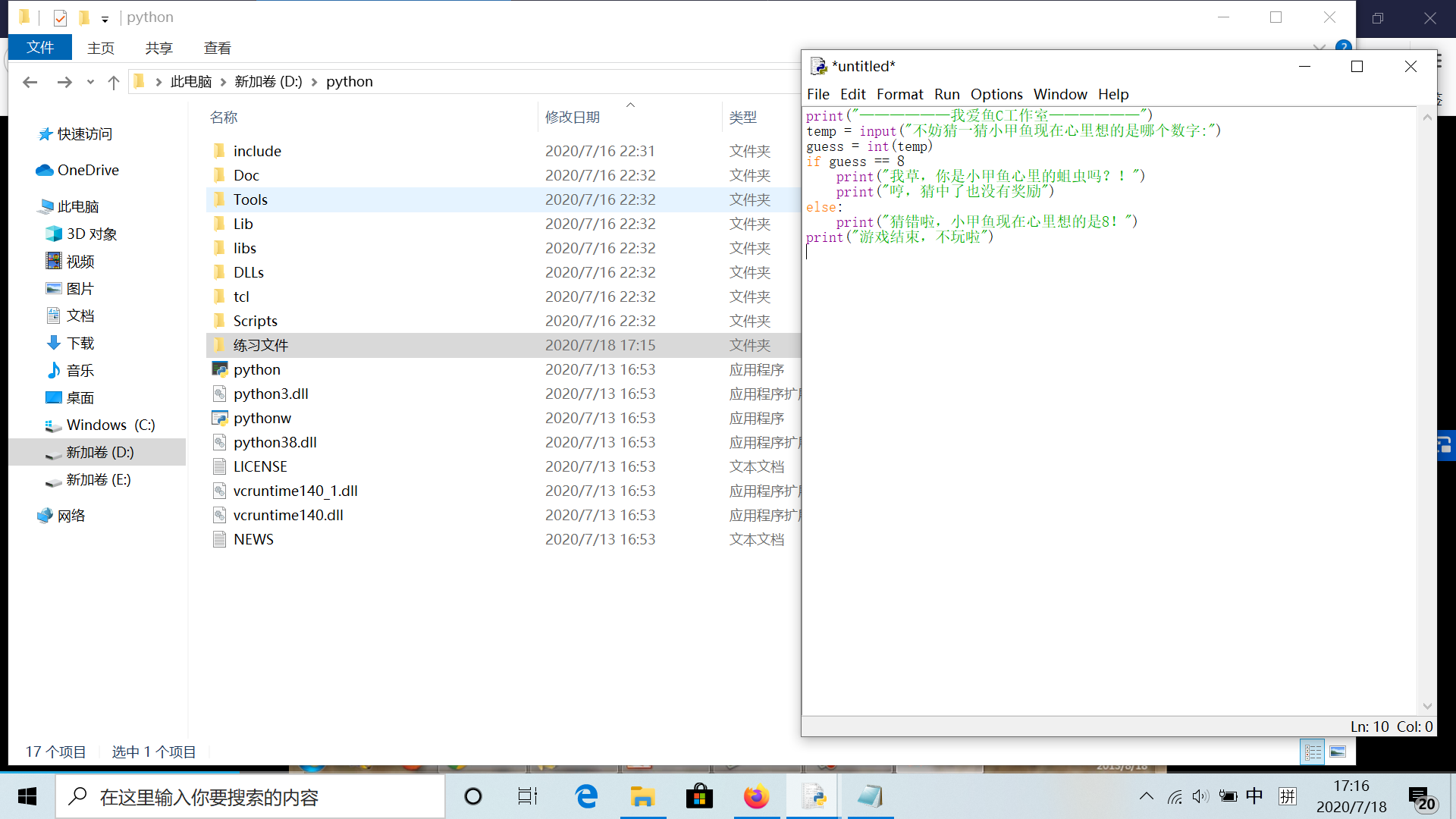The width and height of the screenshot is (1456, 819).
Task: Sort files by 名称 column
Action: coord(224,117)
